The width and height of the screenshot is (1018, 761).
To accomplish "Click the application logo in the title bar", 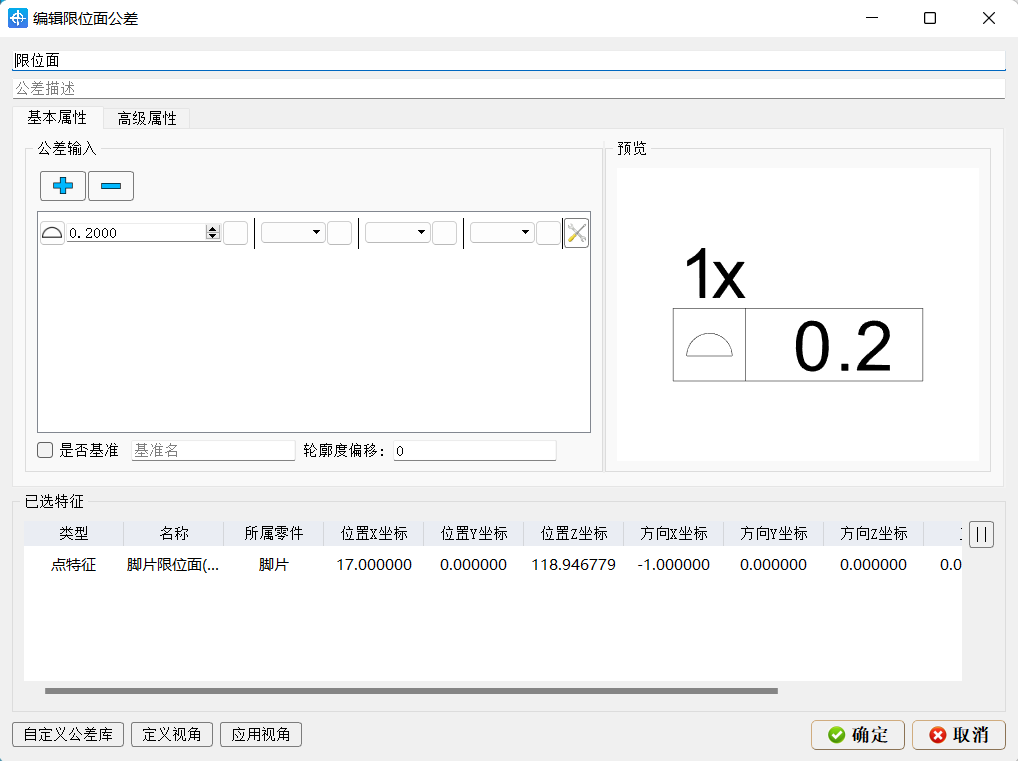I will pyautogui.click(x=18, y=17).
